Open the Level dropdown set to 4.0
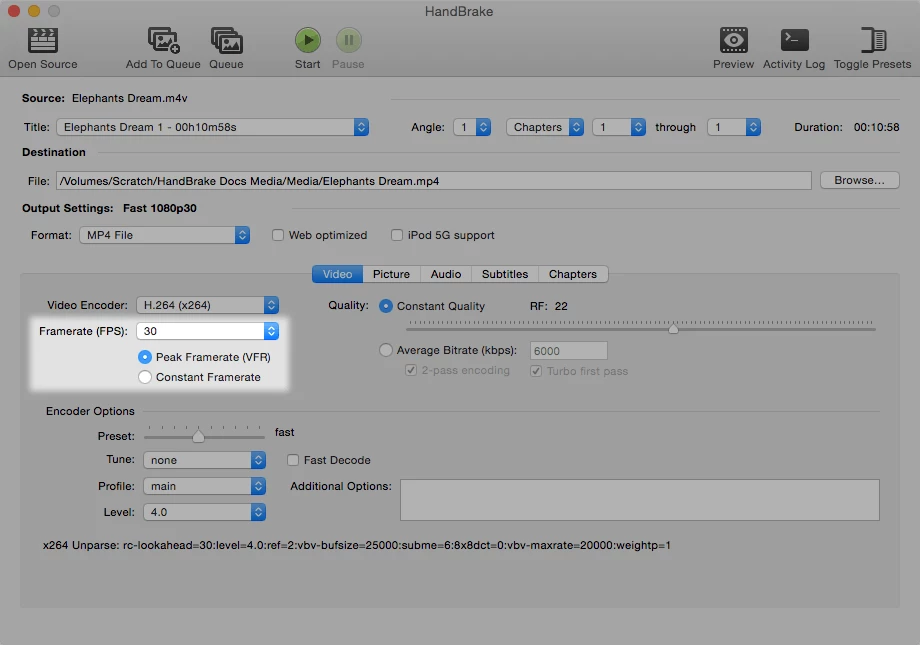 [204, 512]
